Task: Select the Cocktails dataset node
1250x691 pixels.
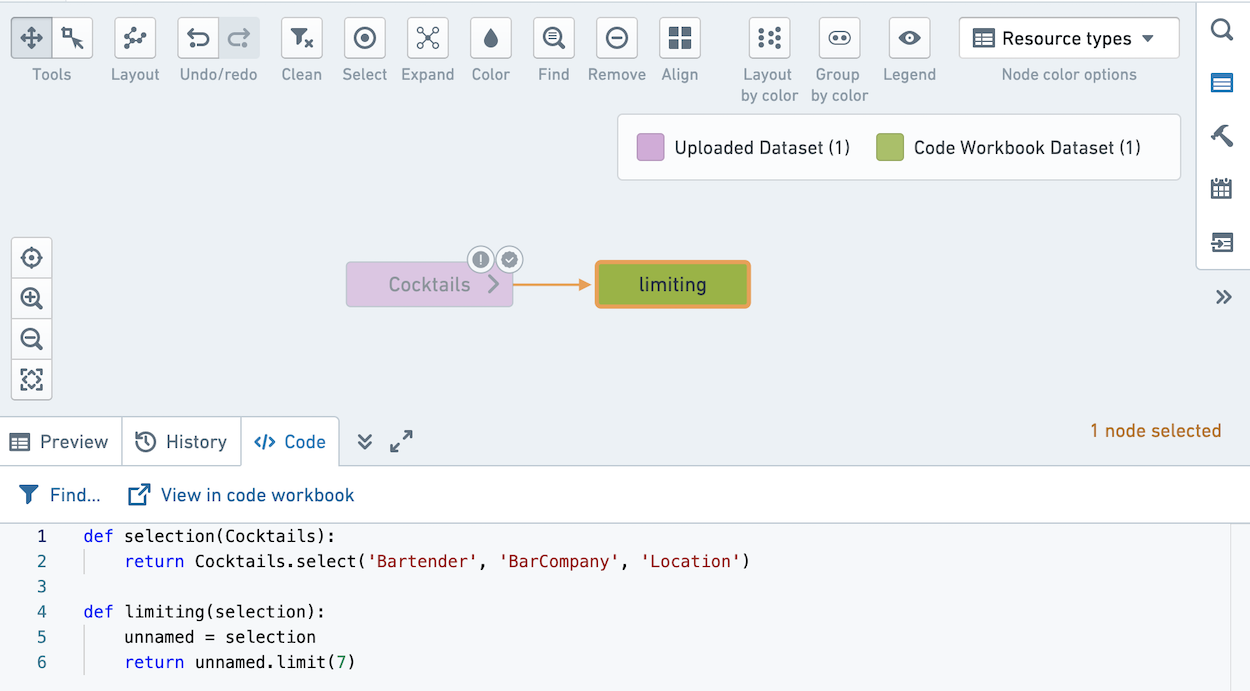Action: (x=430, y=285)
